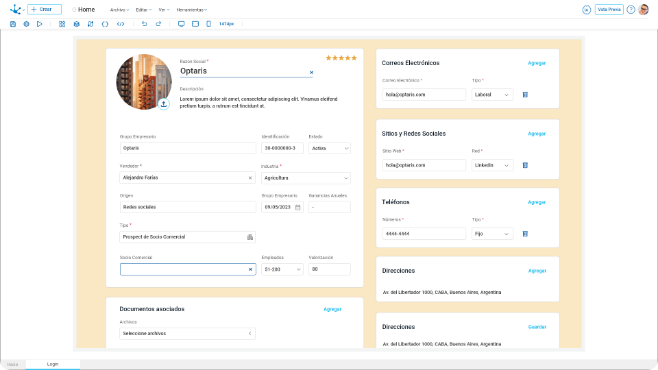Click the Identificación number field
658x370 pixels.
pos(282,148)
